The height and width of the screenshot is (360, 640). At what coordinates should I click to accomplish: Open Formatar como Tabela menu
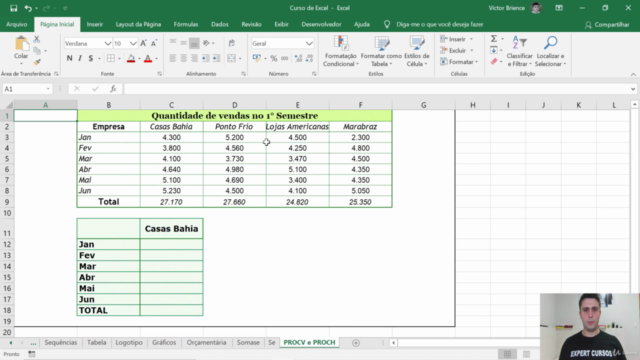coord(381,51)
